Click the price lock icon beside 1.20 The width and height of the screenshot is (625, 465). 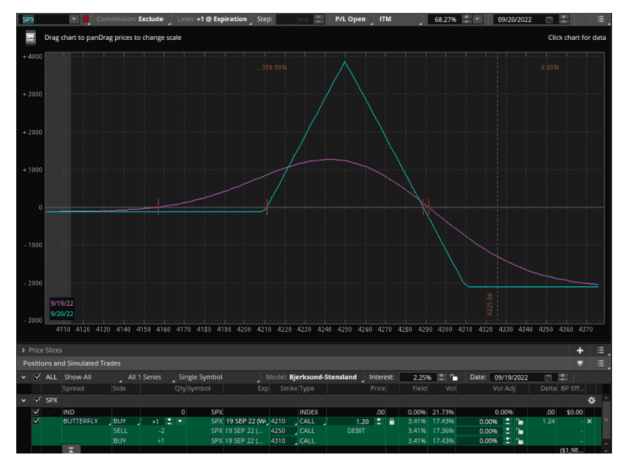pos(391,422)
